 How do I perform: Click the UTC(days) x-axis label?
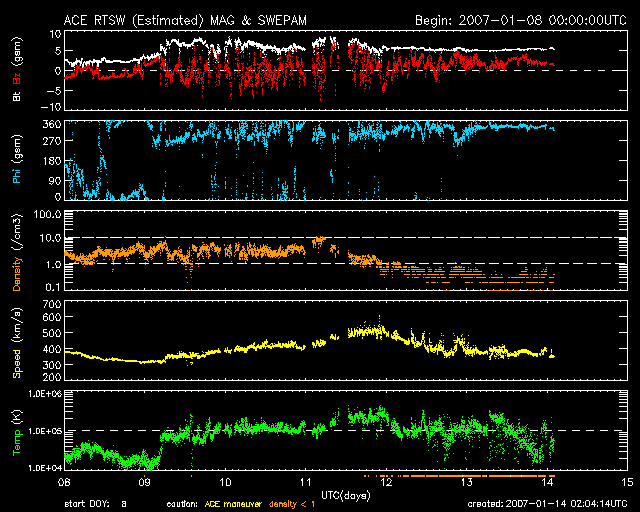point(337,496)
